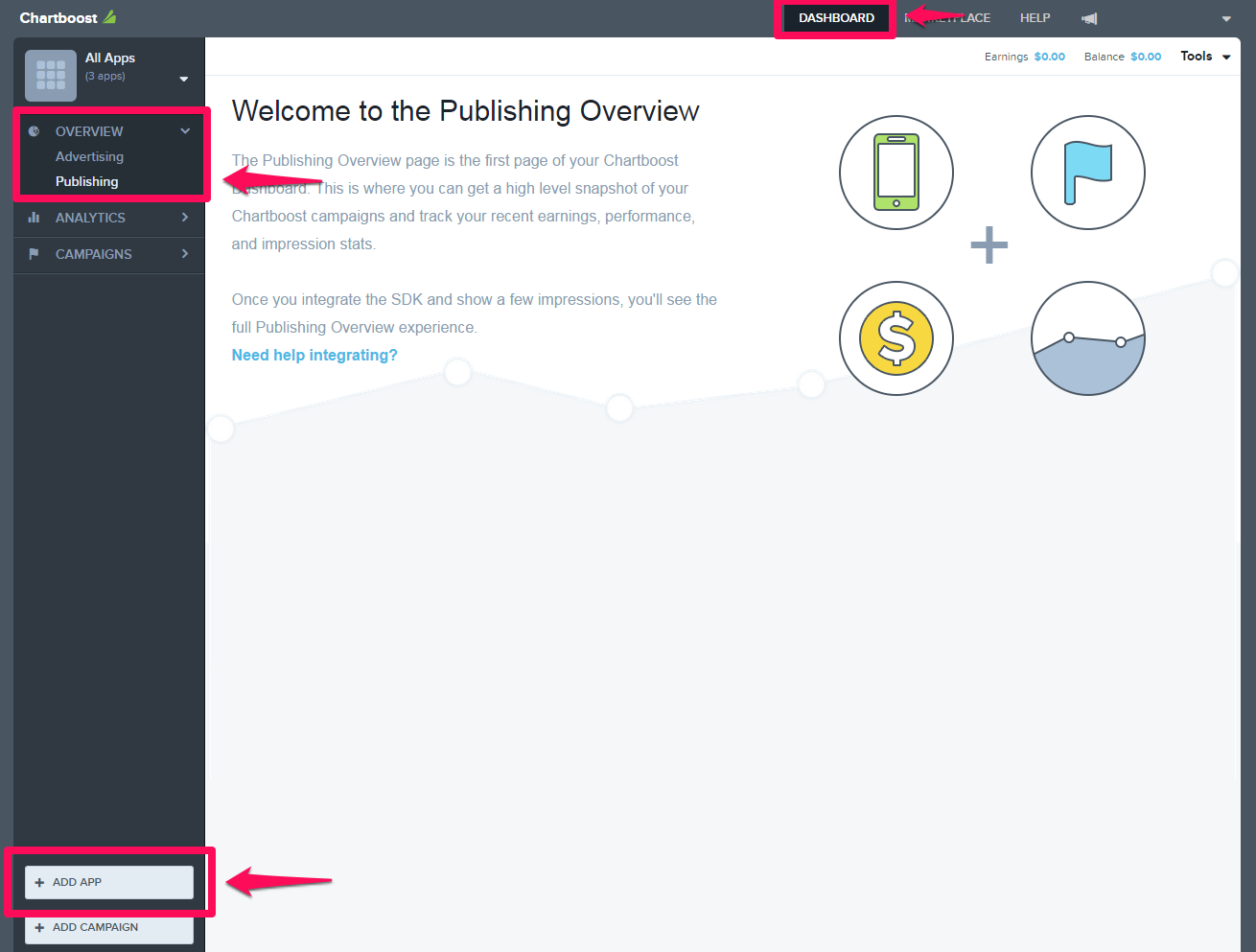This screenshot has height=952, width=1256.
Task: Select Advertising under Overview
Action: tap(89, 156)
